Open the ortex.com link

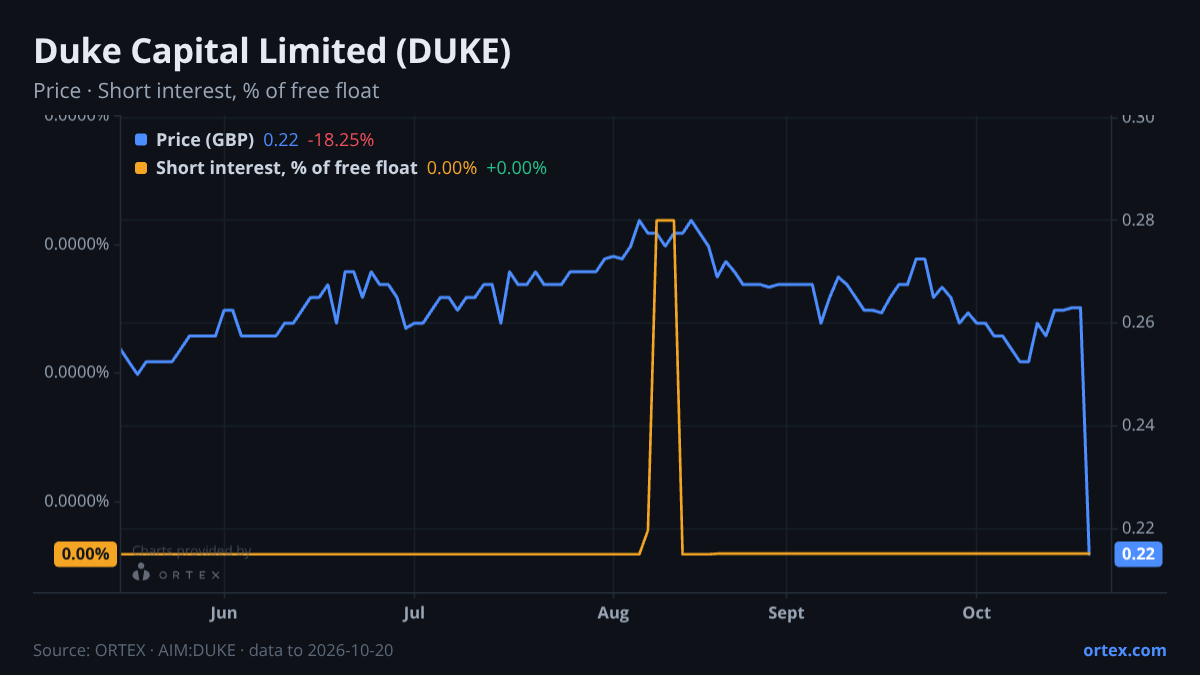[x=1124, y=650]
